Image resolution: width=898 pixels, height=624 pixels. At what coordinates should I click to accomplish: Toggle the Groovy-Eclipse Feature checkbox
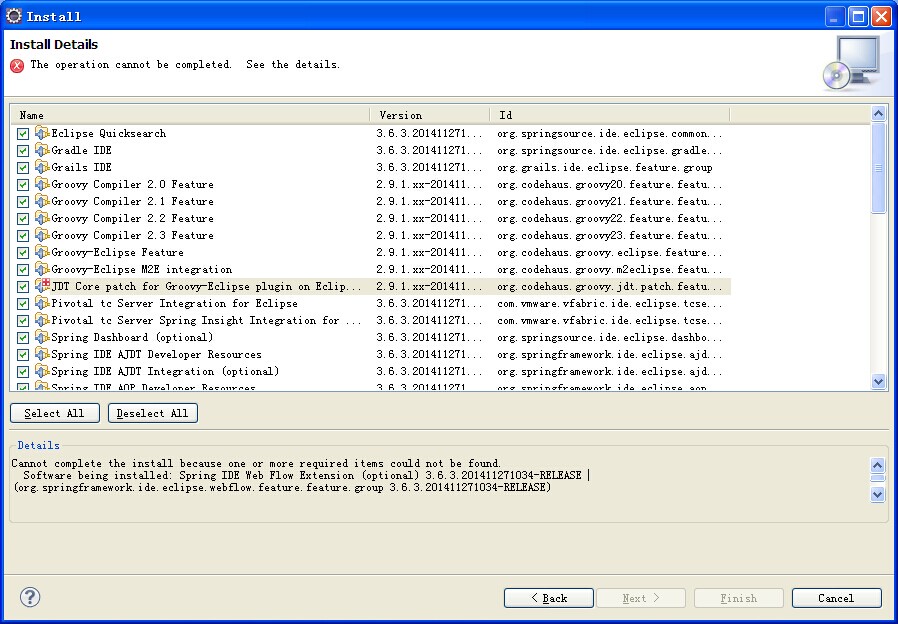click(x=23, y=253)
